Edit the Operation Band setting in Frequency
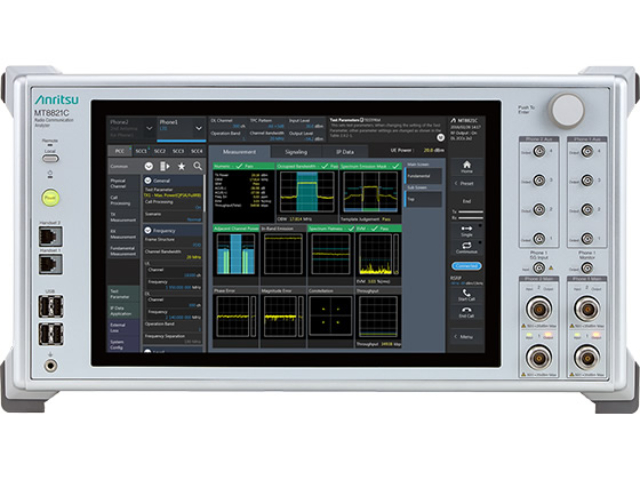This screenshot has height=480, width=640. tap(172, 327)
